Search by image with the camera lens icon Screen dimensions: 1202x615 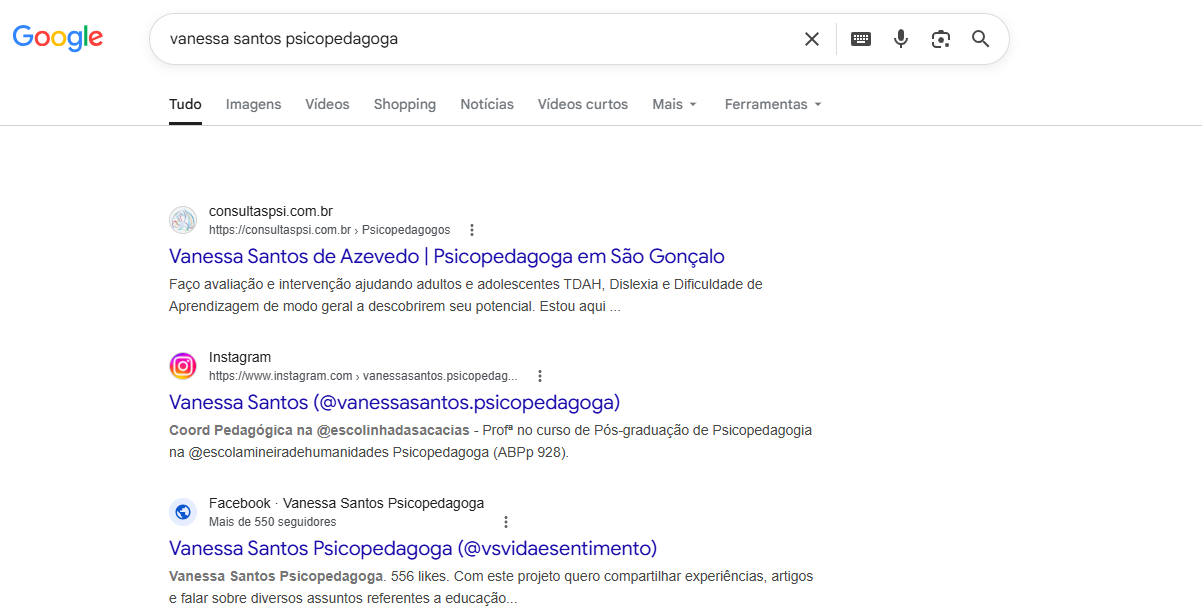click(x=940, y=39)
